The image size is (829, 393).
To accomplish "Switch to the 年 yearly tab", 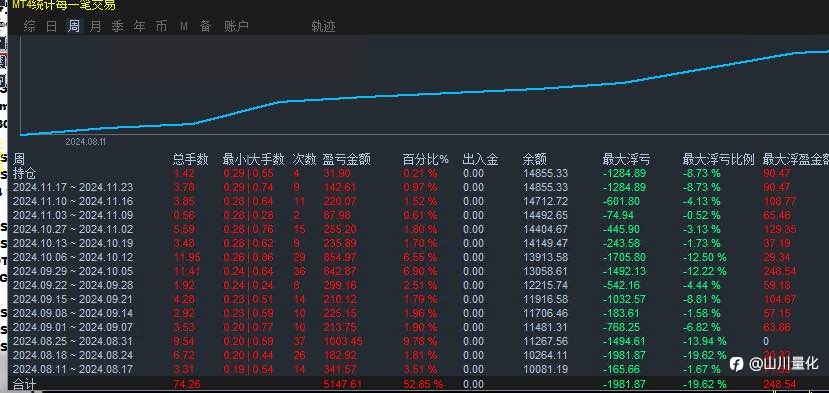I will (139, 26).
